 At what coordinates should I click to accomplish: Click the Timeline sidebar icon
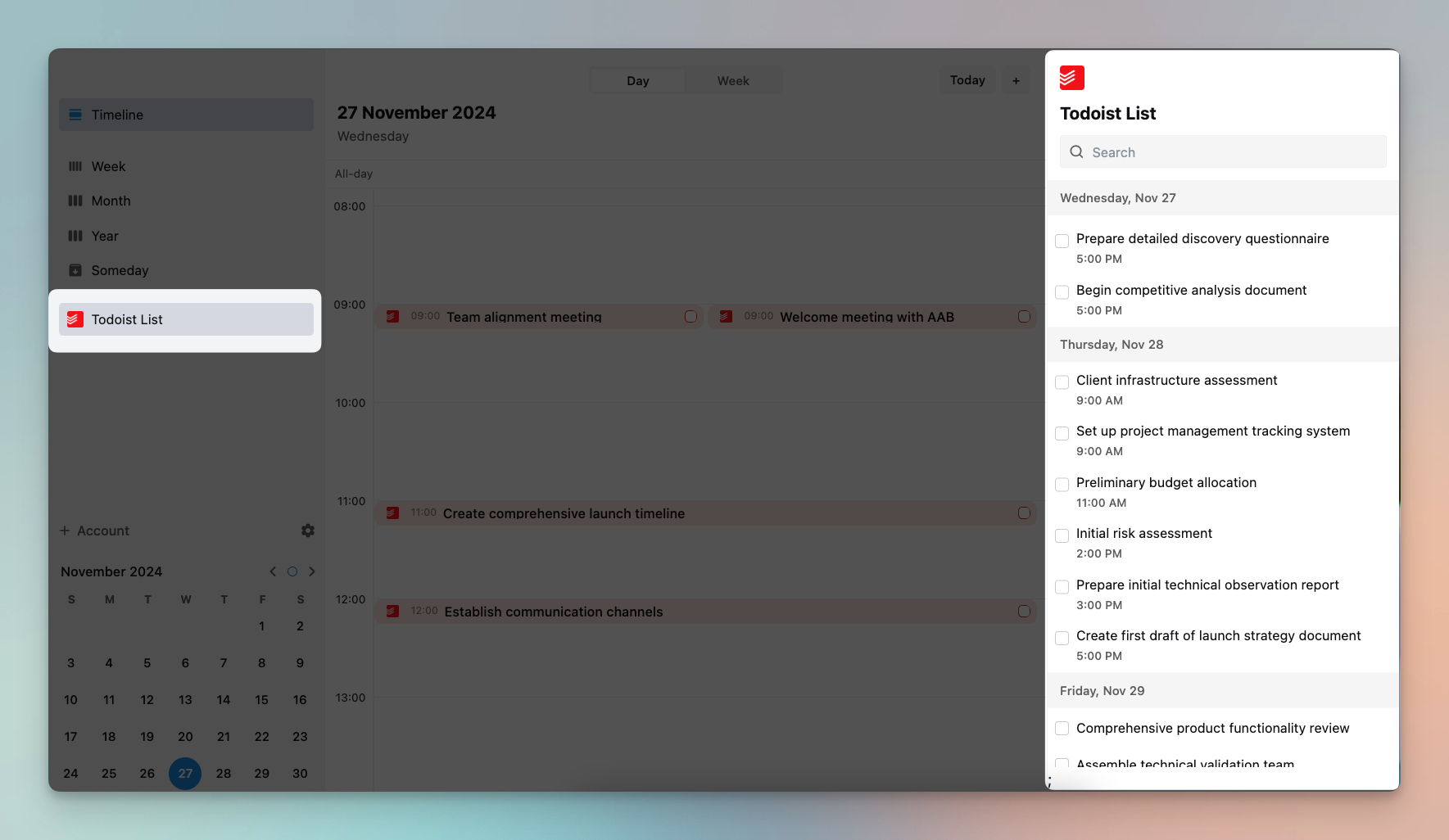click(75, 115)
